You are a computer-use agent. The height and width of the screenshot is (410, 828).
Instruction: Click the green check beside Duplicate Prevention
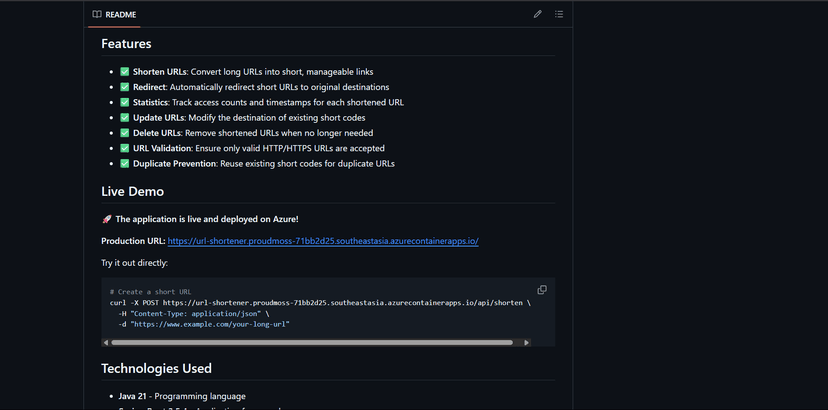[125, 163]
